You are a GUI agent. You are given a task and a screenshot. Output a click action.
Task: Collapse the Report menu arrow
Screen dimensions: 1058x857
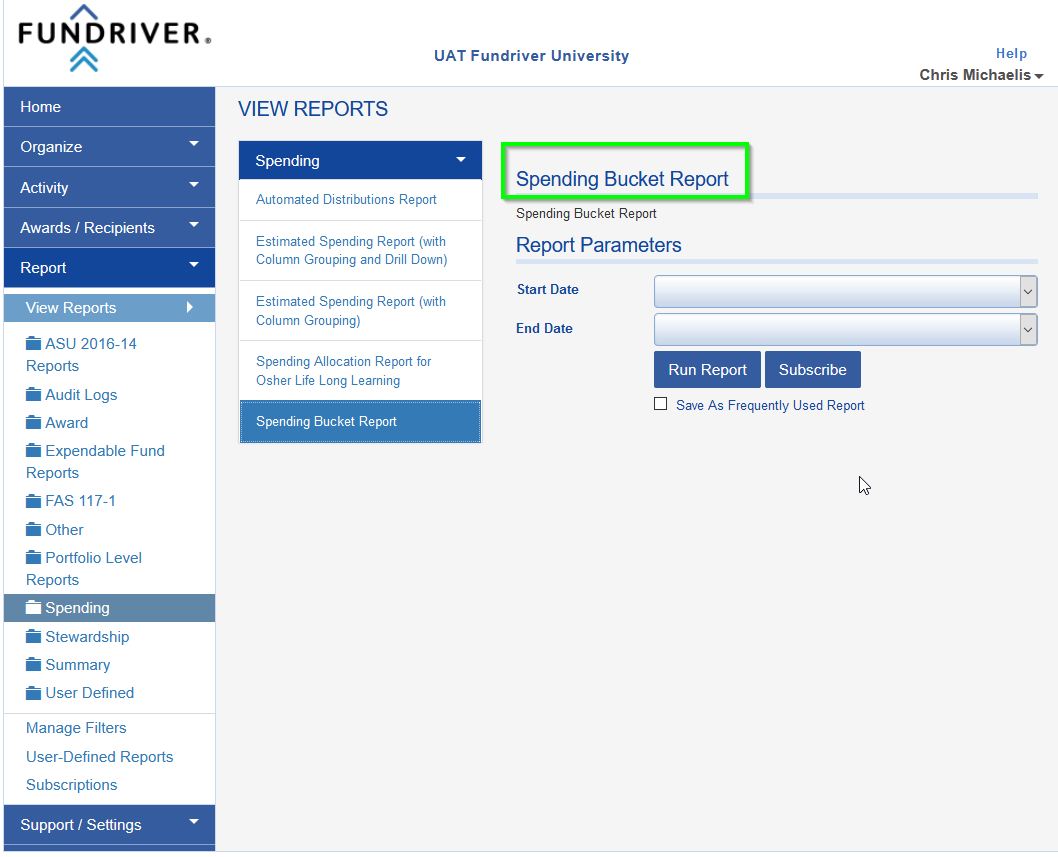tap(194, 265)
